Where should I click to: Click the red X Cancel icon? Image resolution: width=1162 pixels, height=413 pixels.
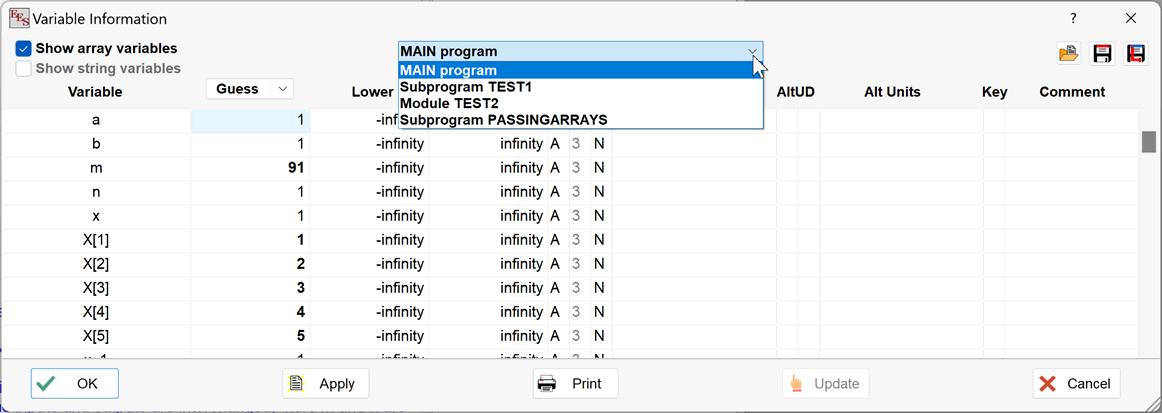1047,384
